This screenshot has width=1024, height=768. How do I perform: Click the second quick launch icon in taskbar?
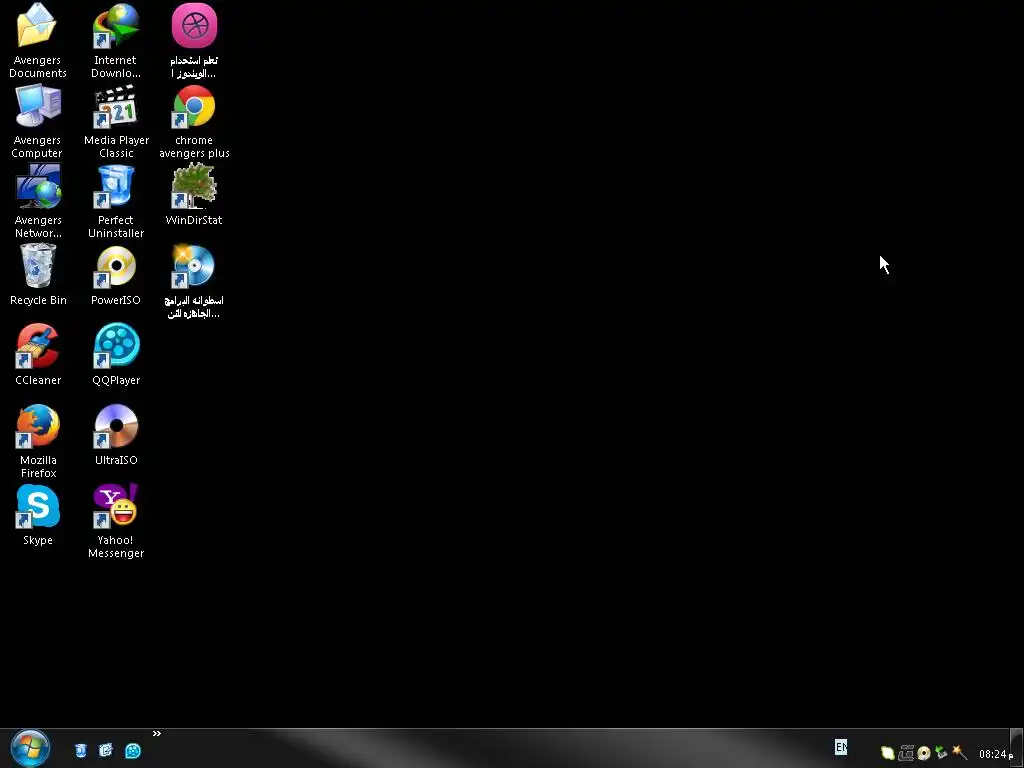(106, 750)
